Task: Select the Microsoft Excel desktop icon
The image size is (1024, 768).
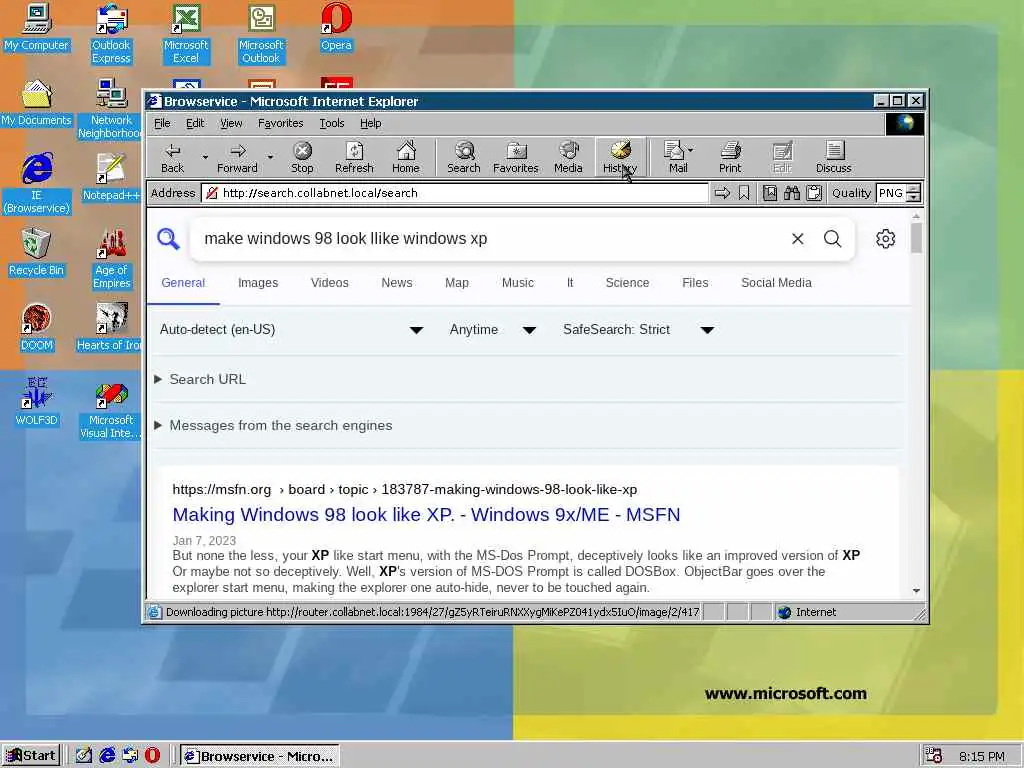Action: pos(186,33)
